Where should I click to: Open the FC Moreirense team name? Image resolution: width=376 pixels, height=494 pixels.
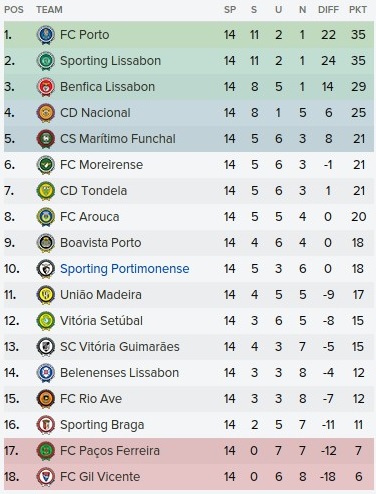[x=101, y=165]
